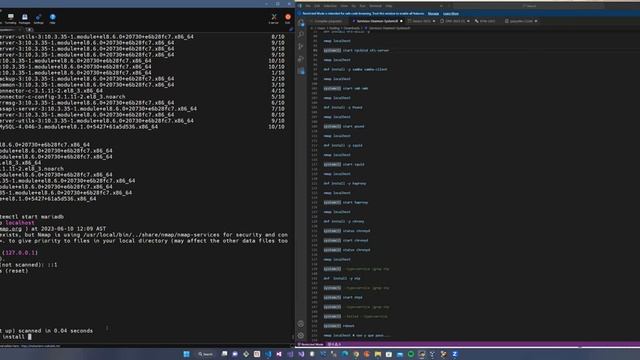Image resolution: width=640 pixels, height=360 pixels.
Task: Click Restricted Mode in VS Code status bar
Action: (312, 344)
